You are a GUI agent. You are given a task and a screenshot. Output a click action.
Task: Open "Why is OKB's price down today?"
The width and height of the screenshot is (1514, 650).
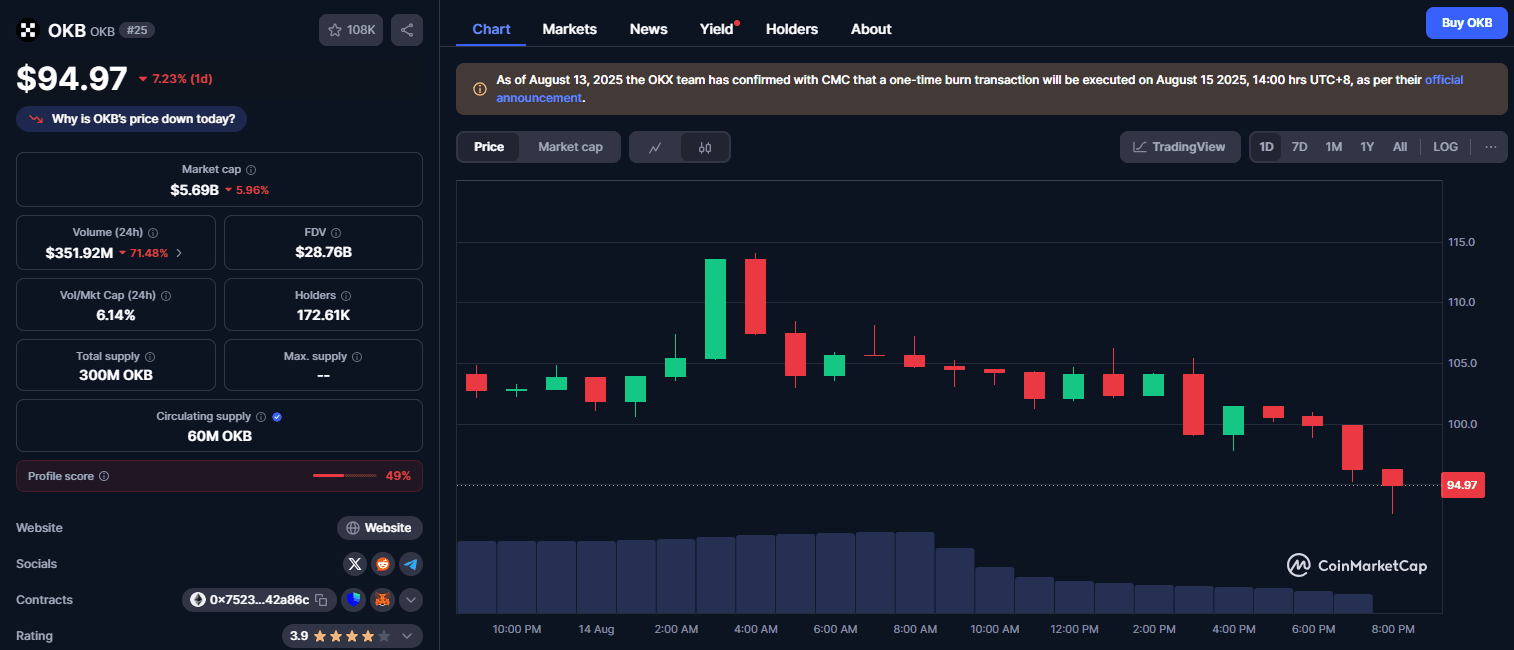(x=132, y=119)
